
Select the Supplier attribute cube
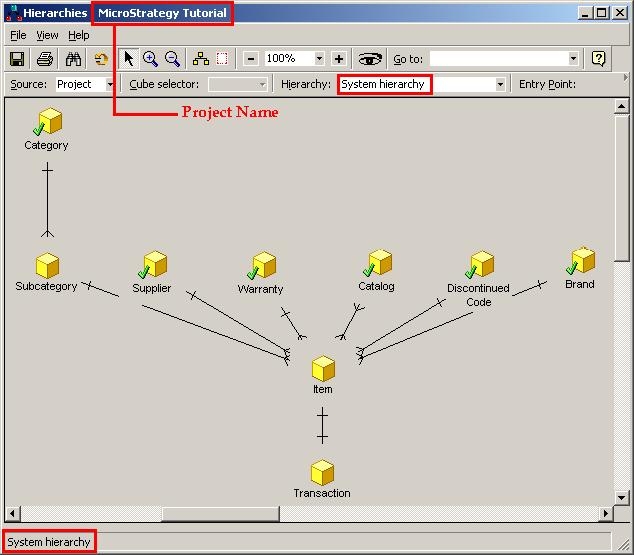(152, 265)
